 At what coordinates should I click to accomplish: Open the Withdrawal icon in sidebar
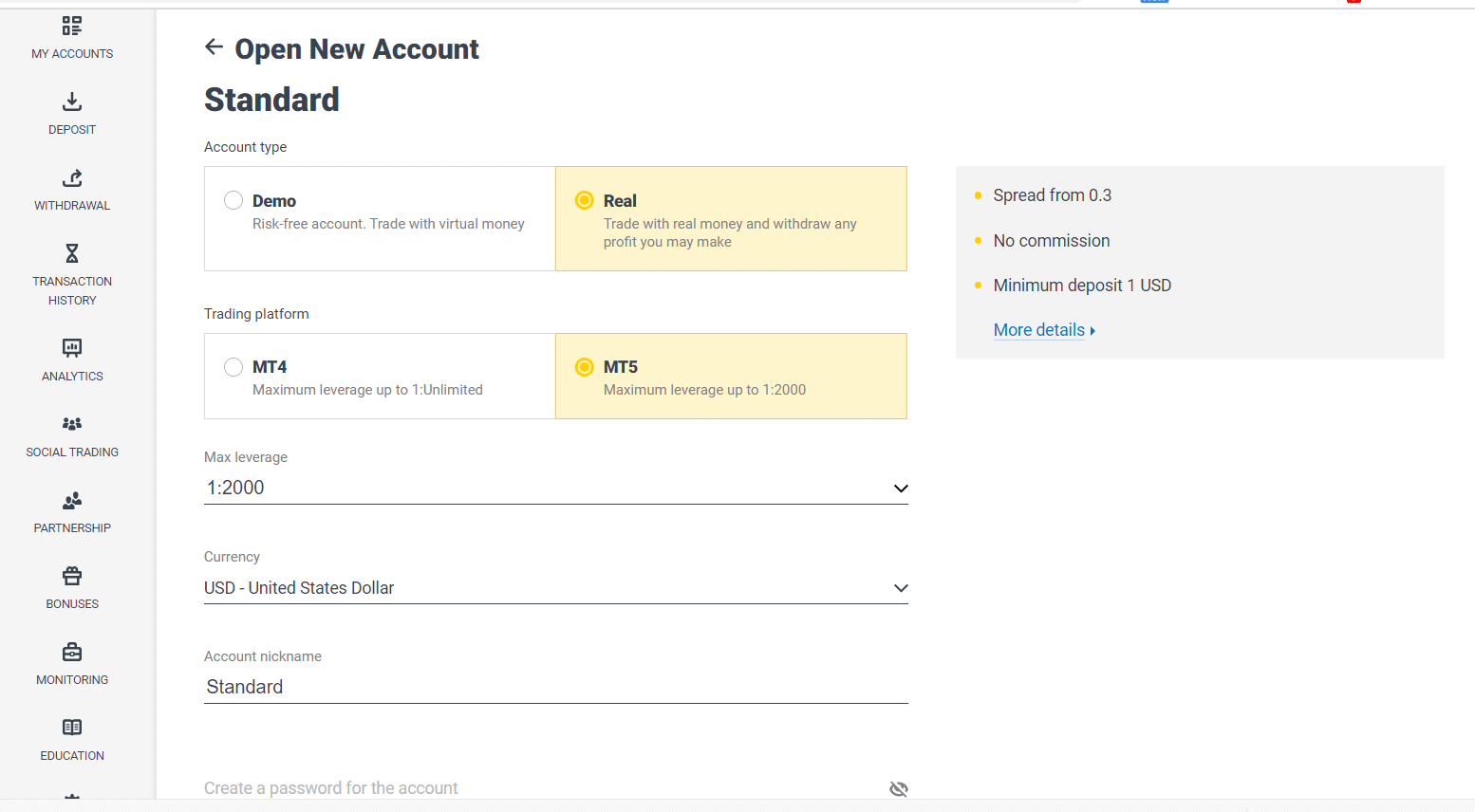[x=72, y=177]
